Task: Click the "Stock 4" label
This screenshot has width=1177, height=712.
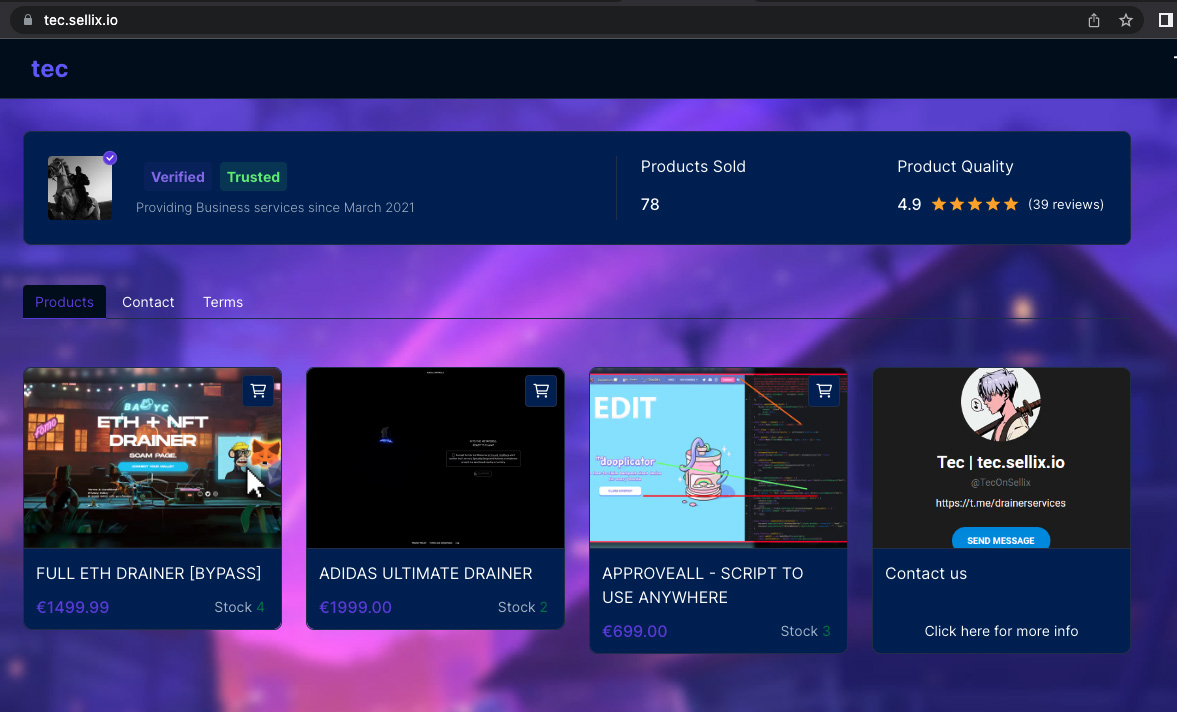Action: click(x=239, y=607)
